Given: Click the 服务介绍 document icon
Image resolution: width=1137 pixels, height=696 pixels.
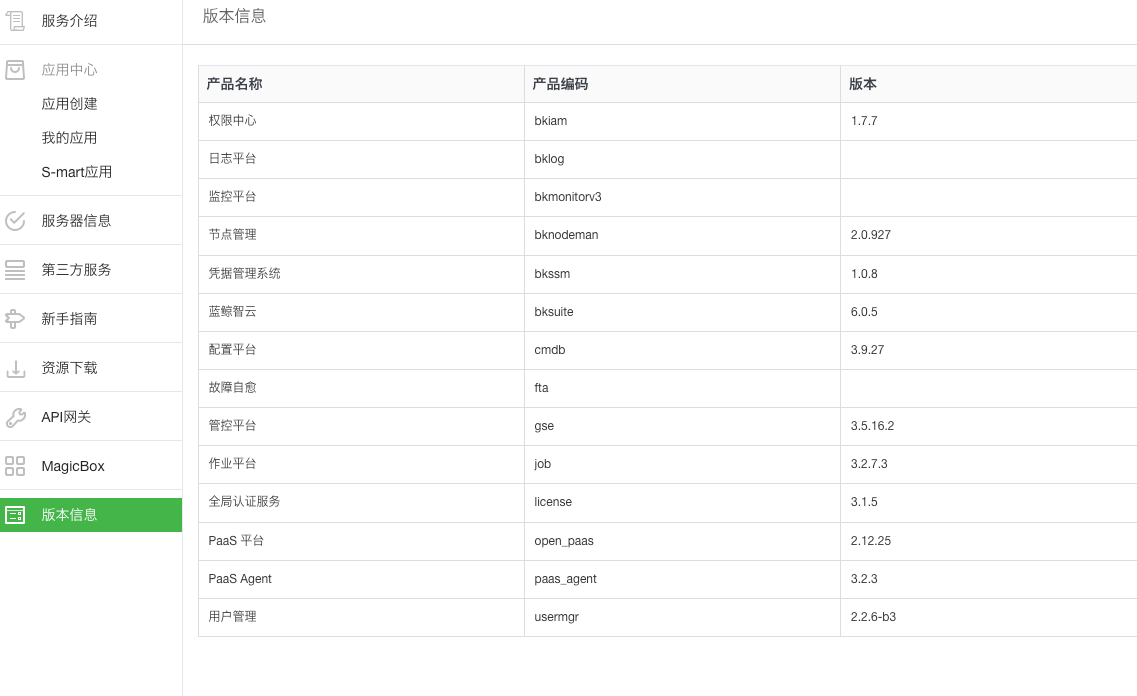Looking at the screenshot, I should (x=15, y=20).
